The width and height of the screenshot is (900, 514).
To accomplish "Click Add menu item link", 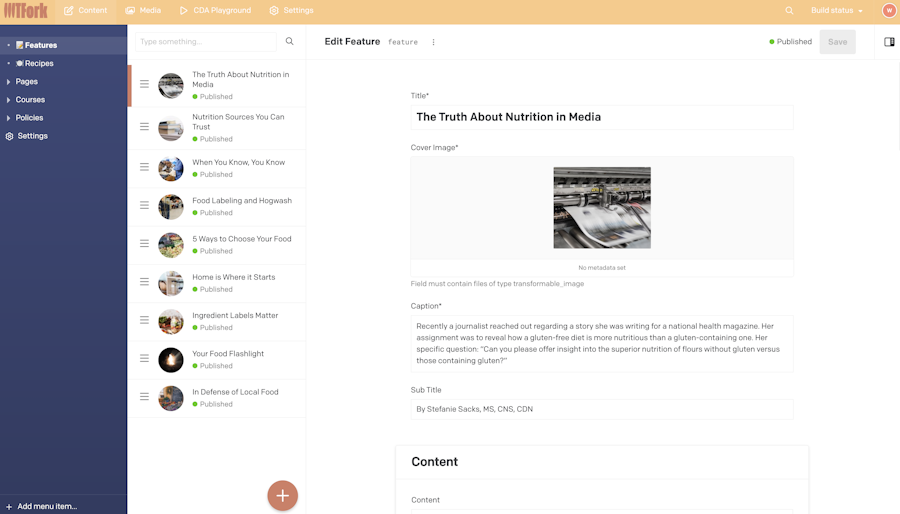I will click(41, 506).
